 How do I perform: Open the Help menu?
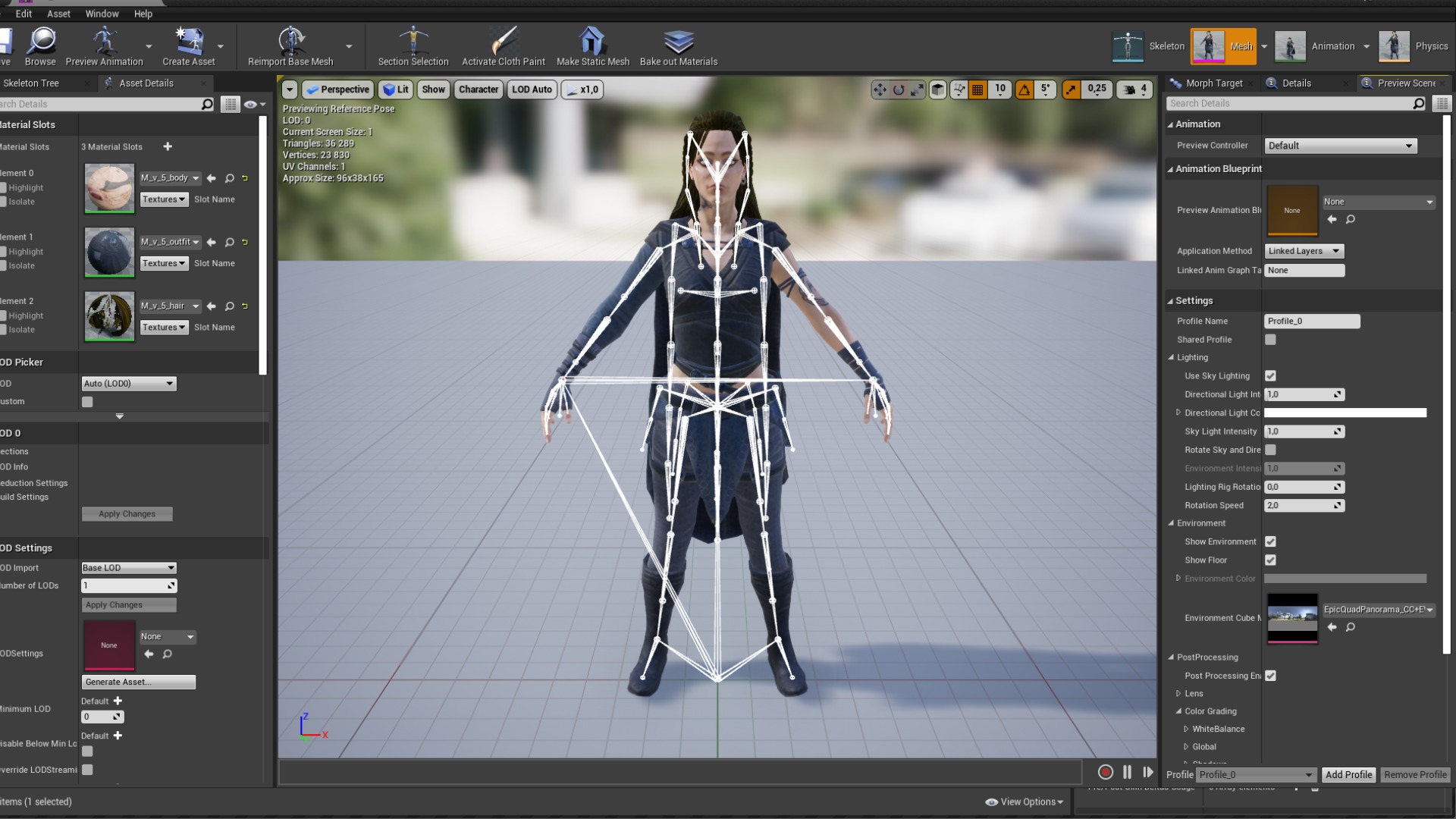(x=143, y=14)
